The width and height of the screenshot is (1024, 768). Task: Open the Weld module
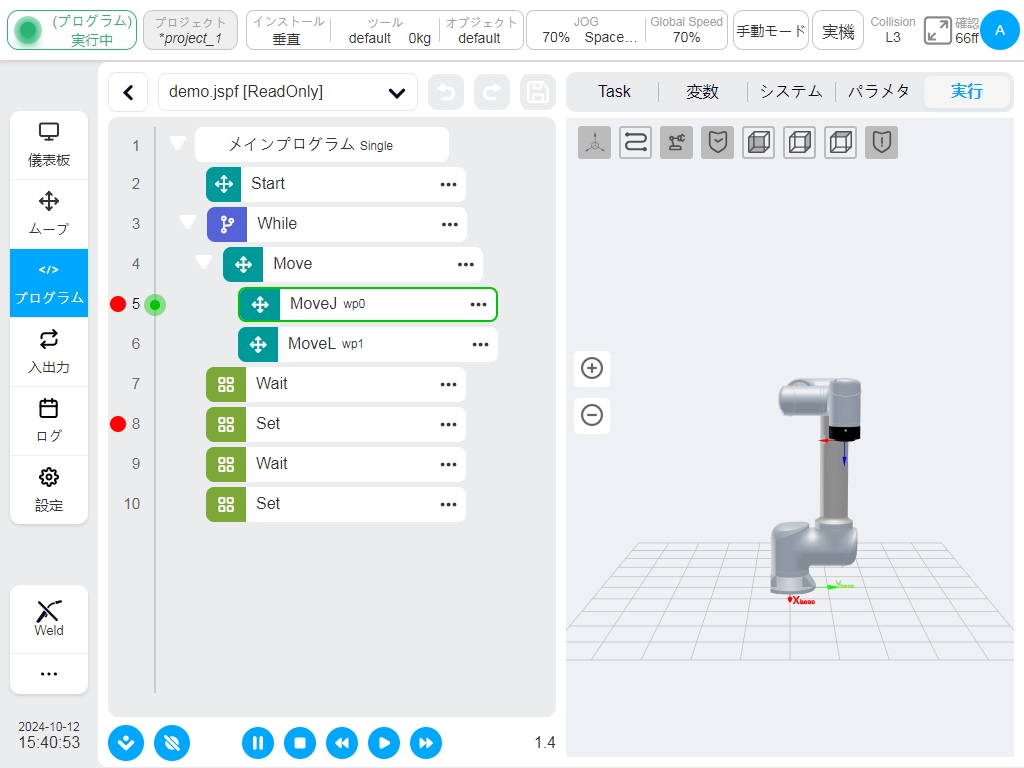pos(49,618)
